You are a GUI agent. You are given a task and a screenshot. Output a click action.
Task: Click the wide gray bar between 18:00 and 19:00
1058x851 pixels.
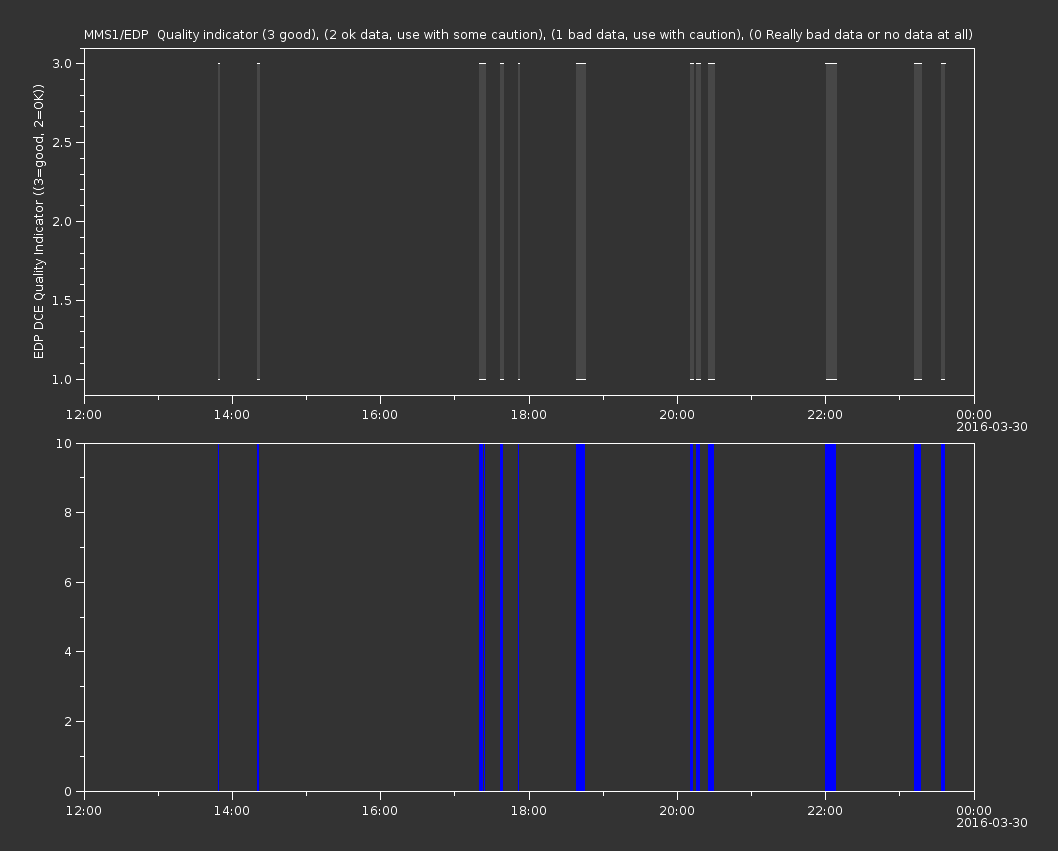[581, 221]
